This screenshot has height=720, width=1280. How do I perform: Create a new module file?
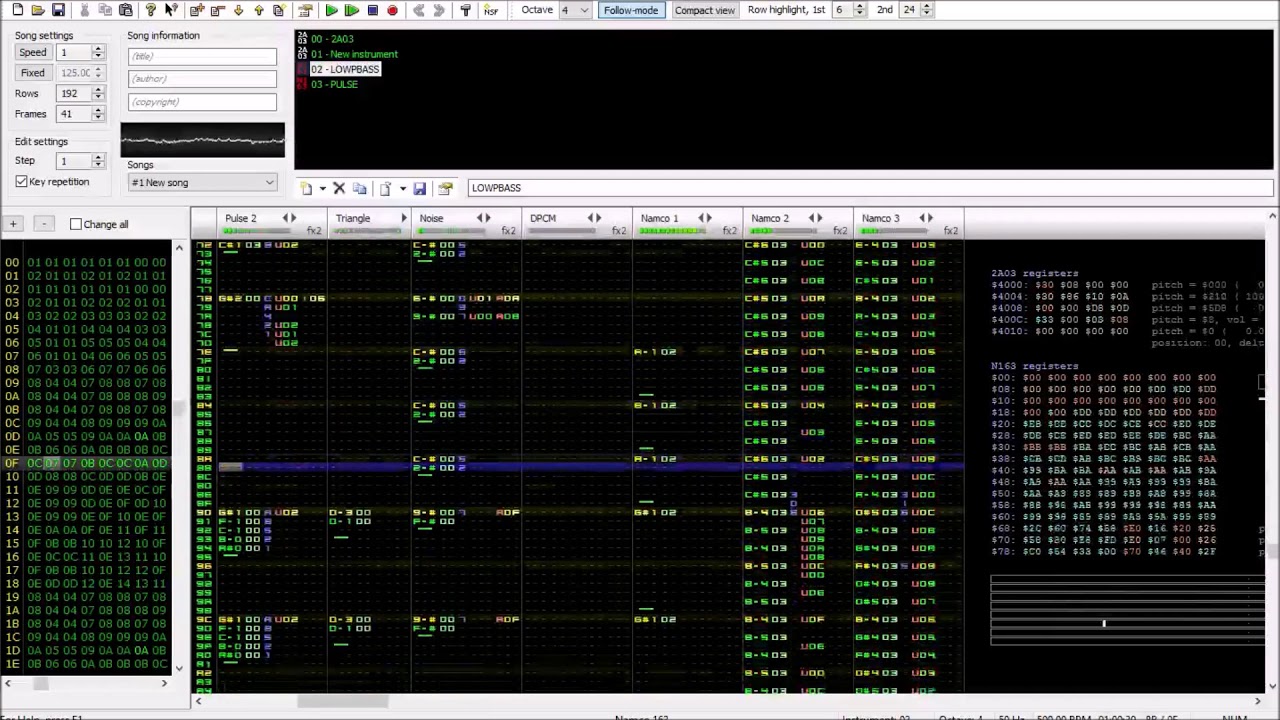coord(17,10)
